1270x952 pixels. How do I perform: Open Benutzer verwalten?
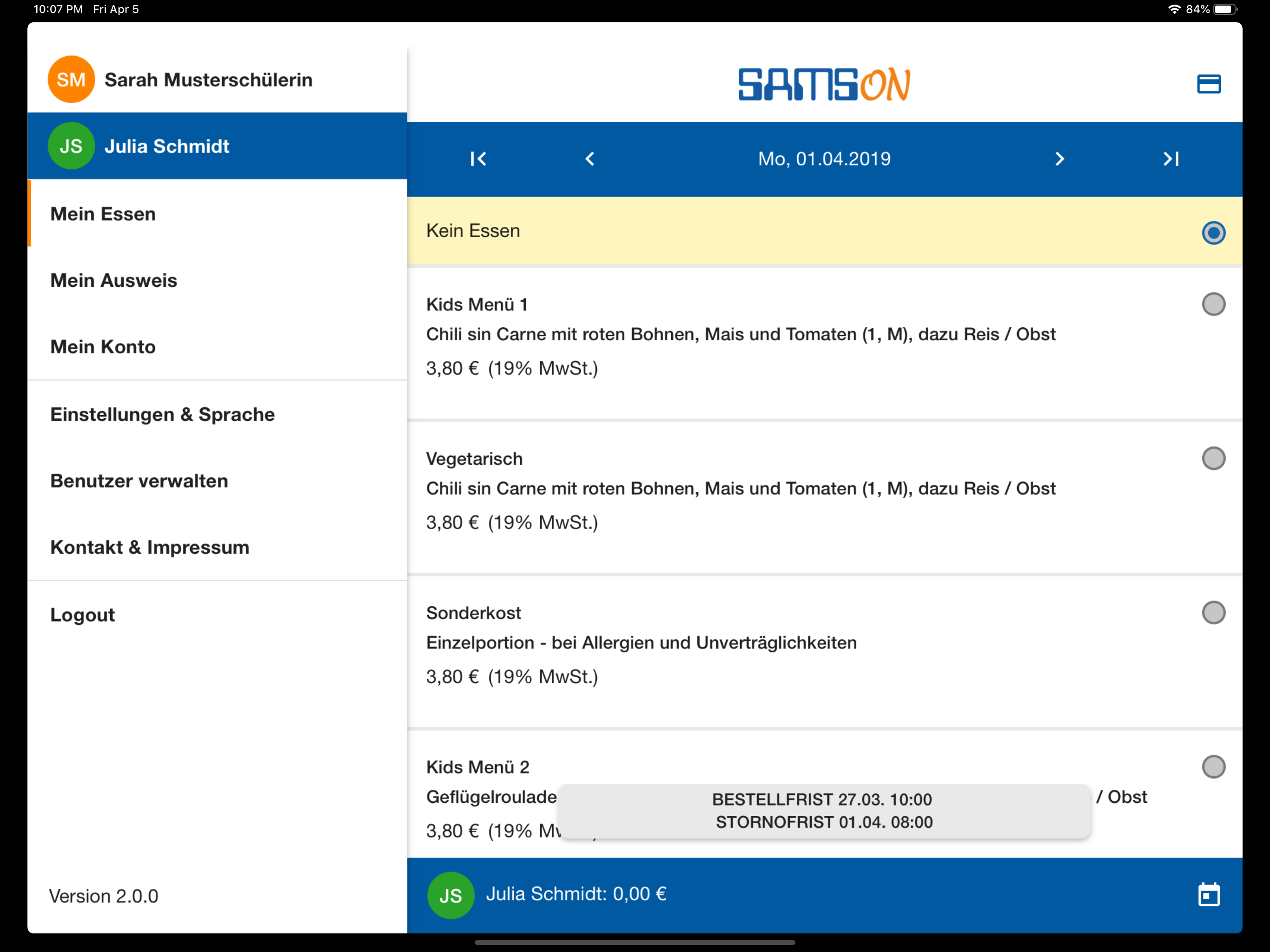tap(139, 481)
